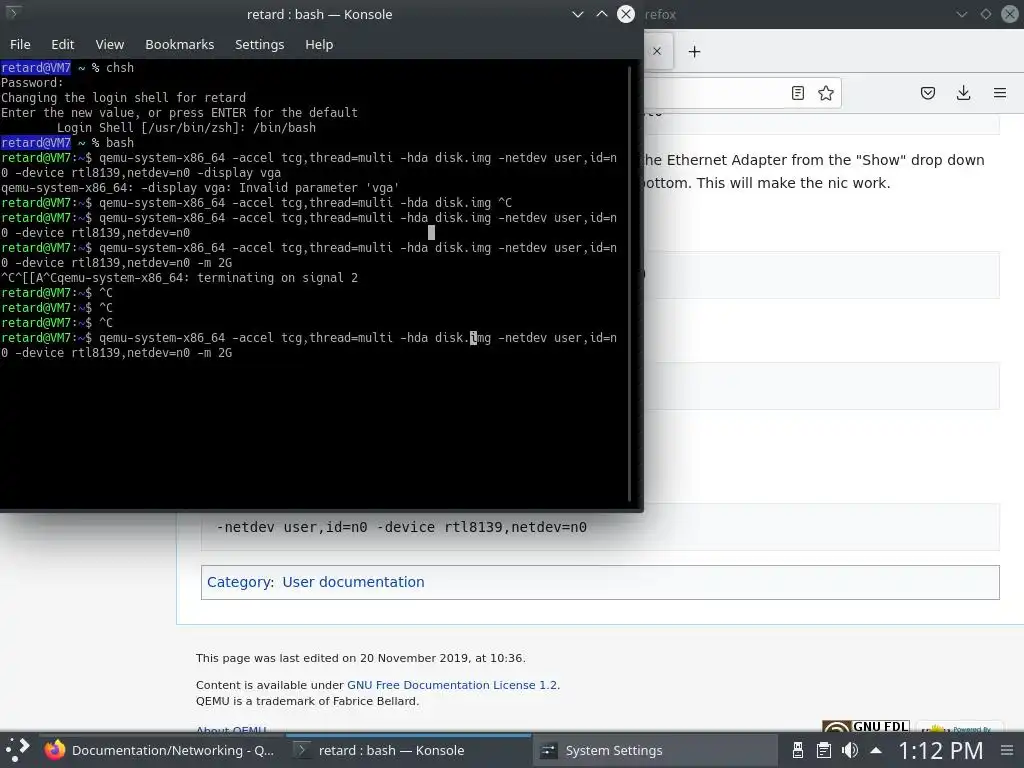
Task: Click the 'Login Shell [/usr/bin/zsh]: /bin/bash' line
Action: click(186, 127)
